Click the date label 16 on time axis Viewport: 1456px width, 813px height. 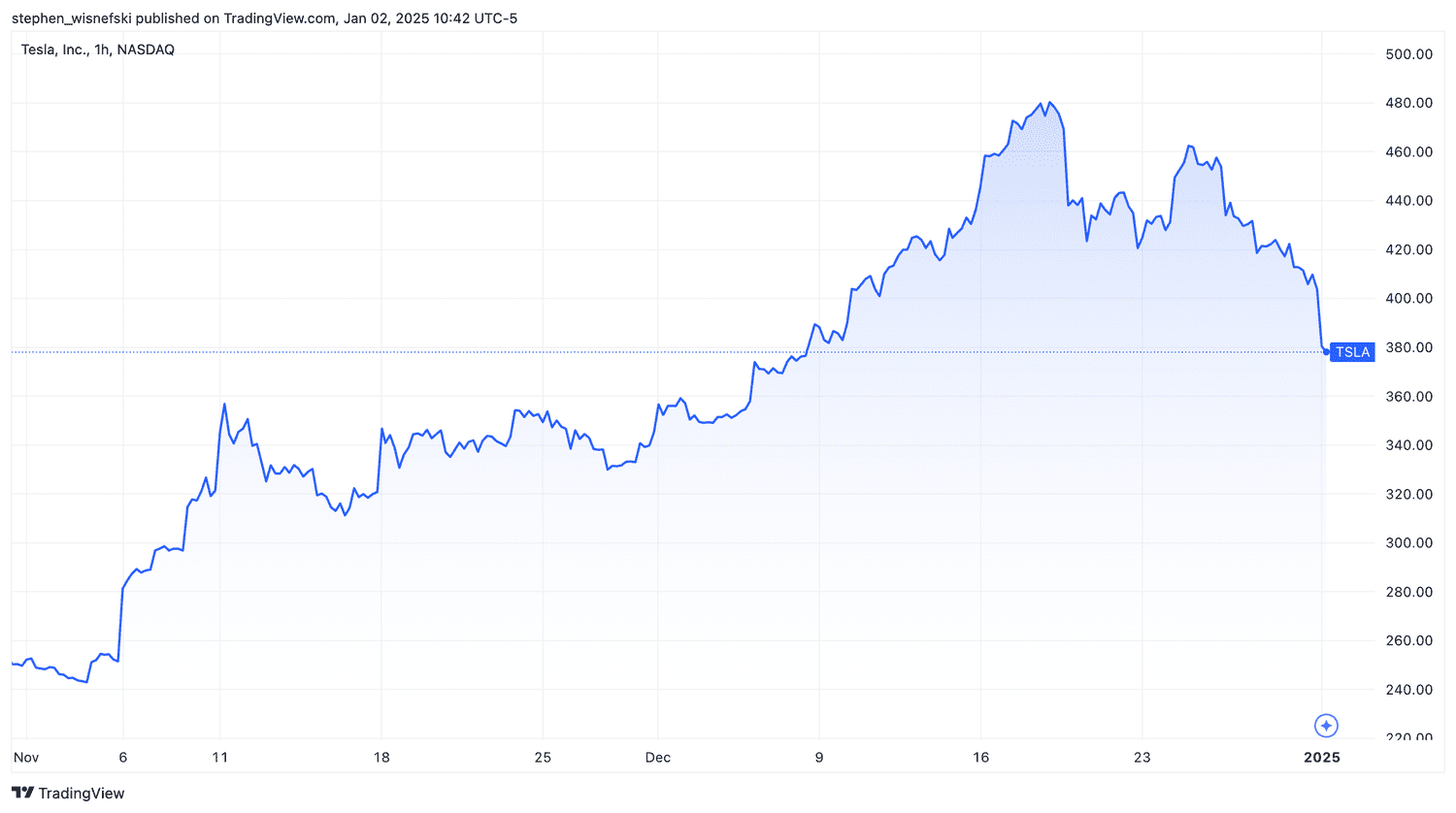pos(981,758)
